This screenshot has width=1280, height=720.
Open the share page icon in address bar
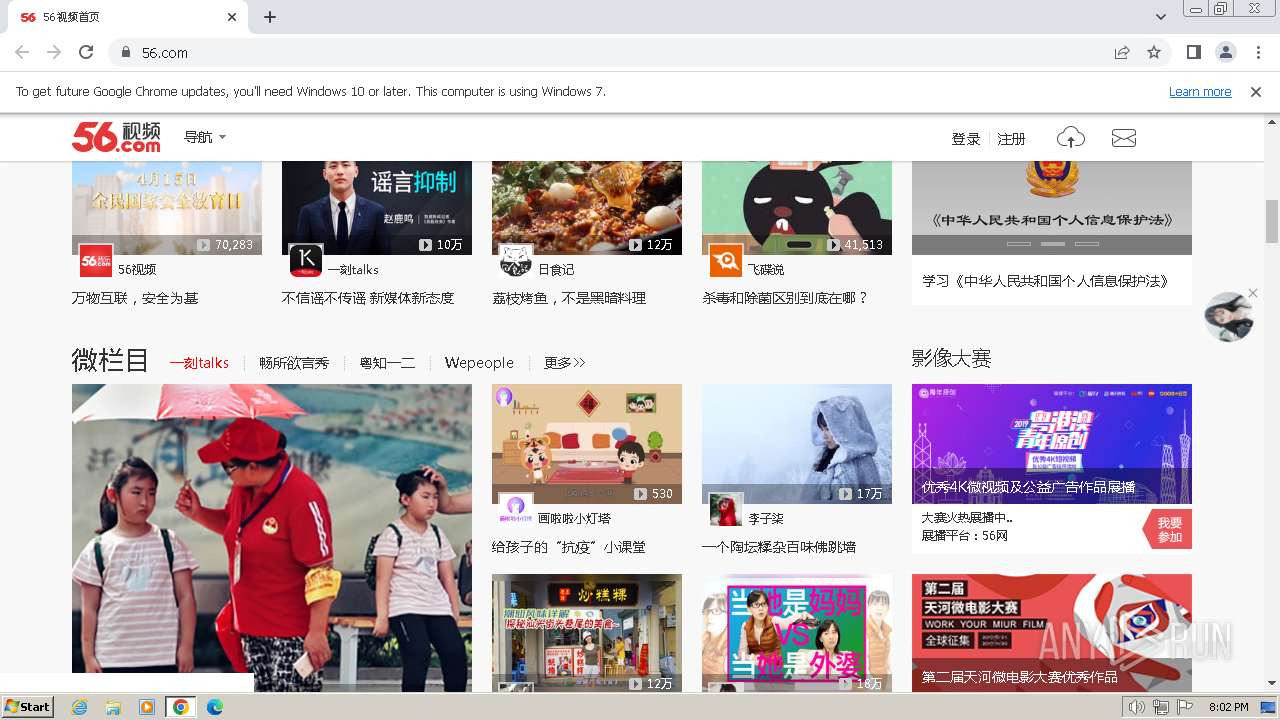click(x=1122, y=52)
